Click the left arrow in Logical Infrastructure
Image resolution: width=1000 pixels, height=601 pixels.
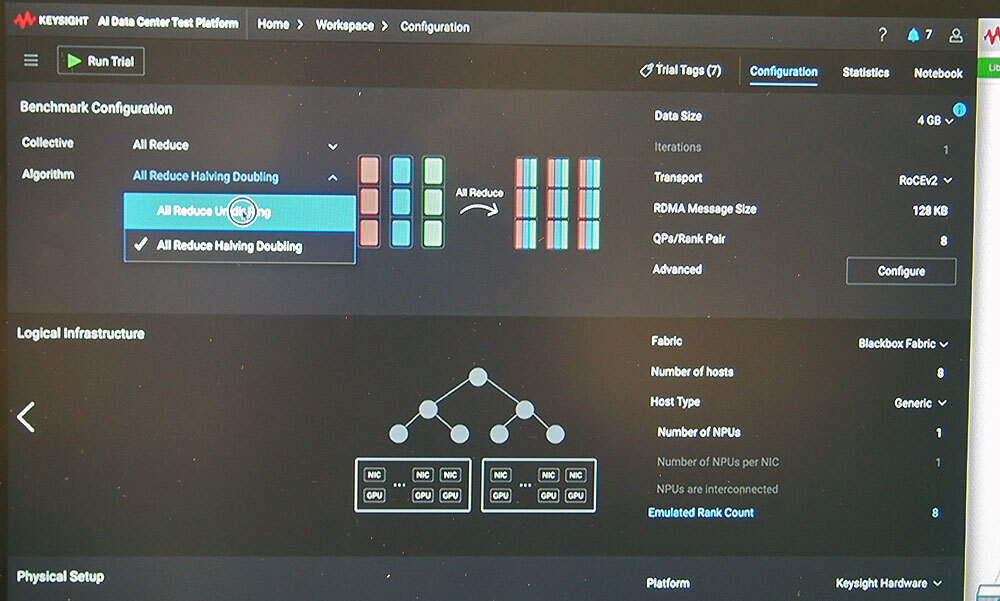(26, 417)
